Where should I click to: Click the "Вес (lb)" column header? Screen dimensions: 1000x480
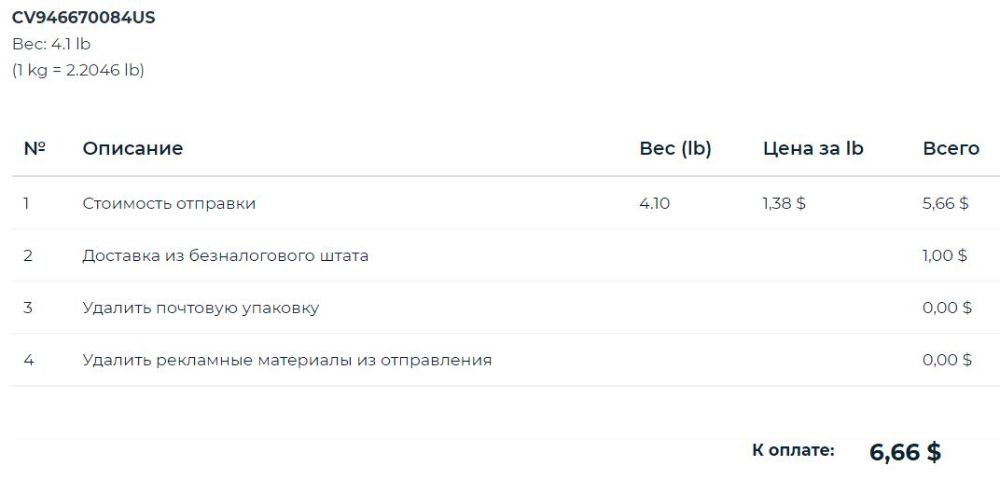[675, 149]
